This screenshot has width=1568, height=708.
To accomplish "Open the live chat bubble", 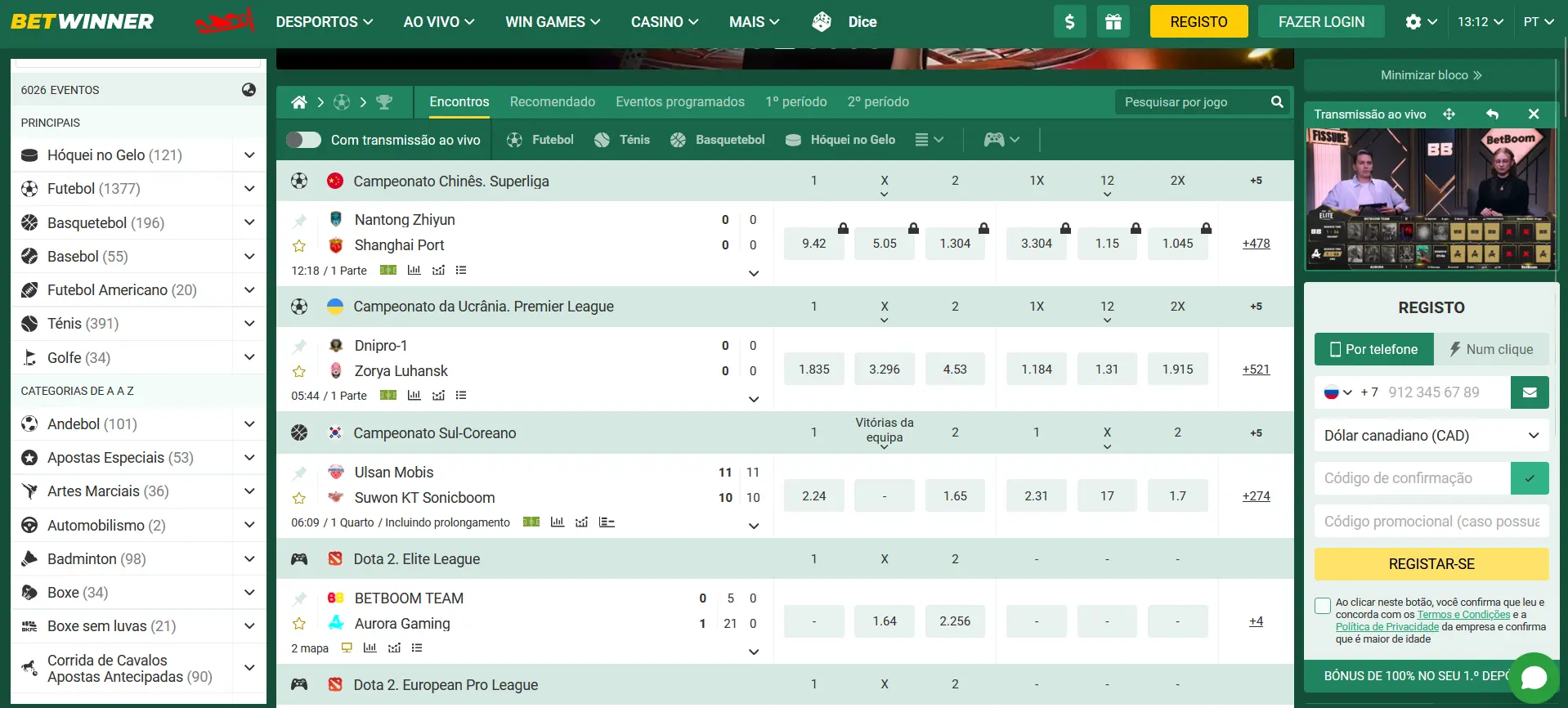I will [x=1534, y=678].
